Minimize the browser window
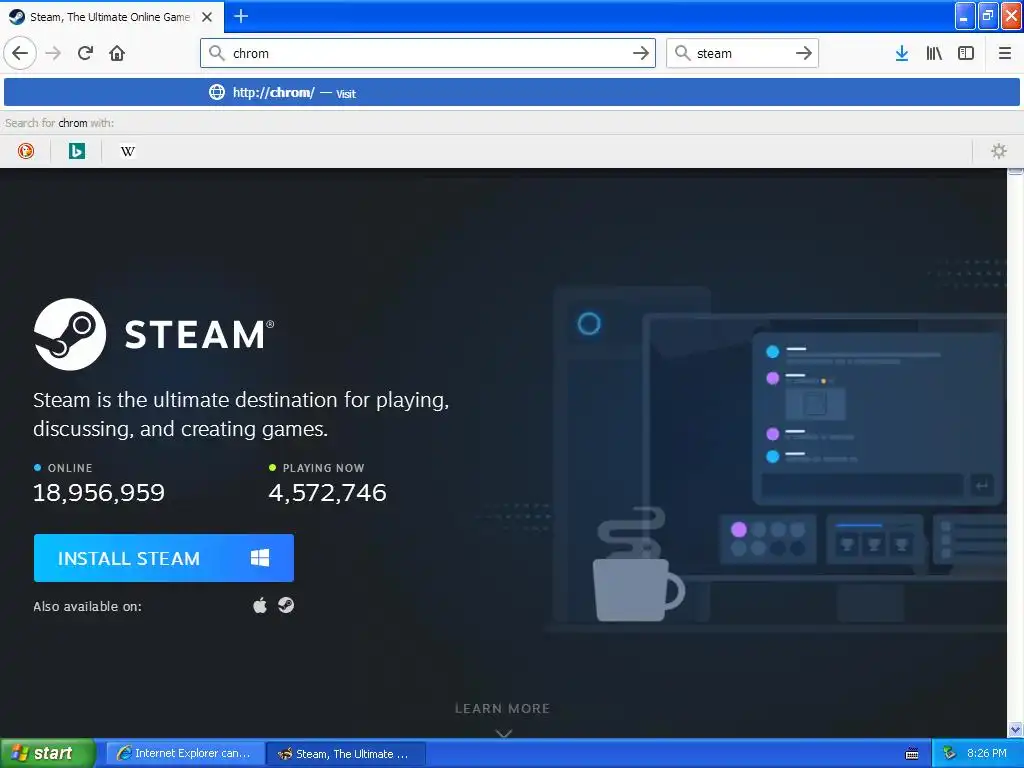Image resolution: width=1024 pixels, height=768 pixels. click(x=965, y=16)
